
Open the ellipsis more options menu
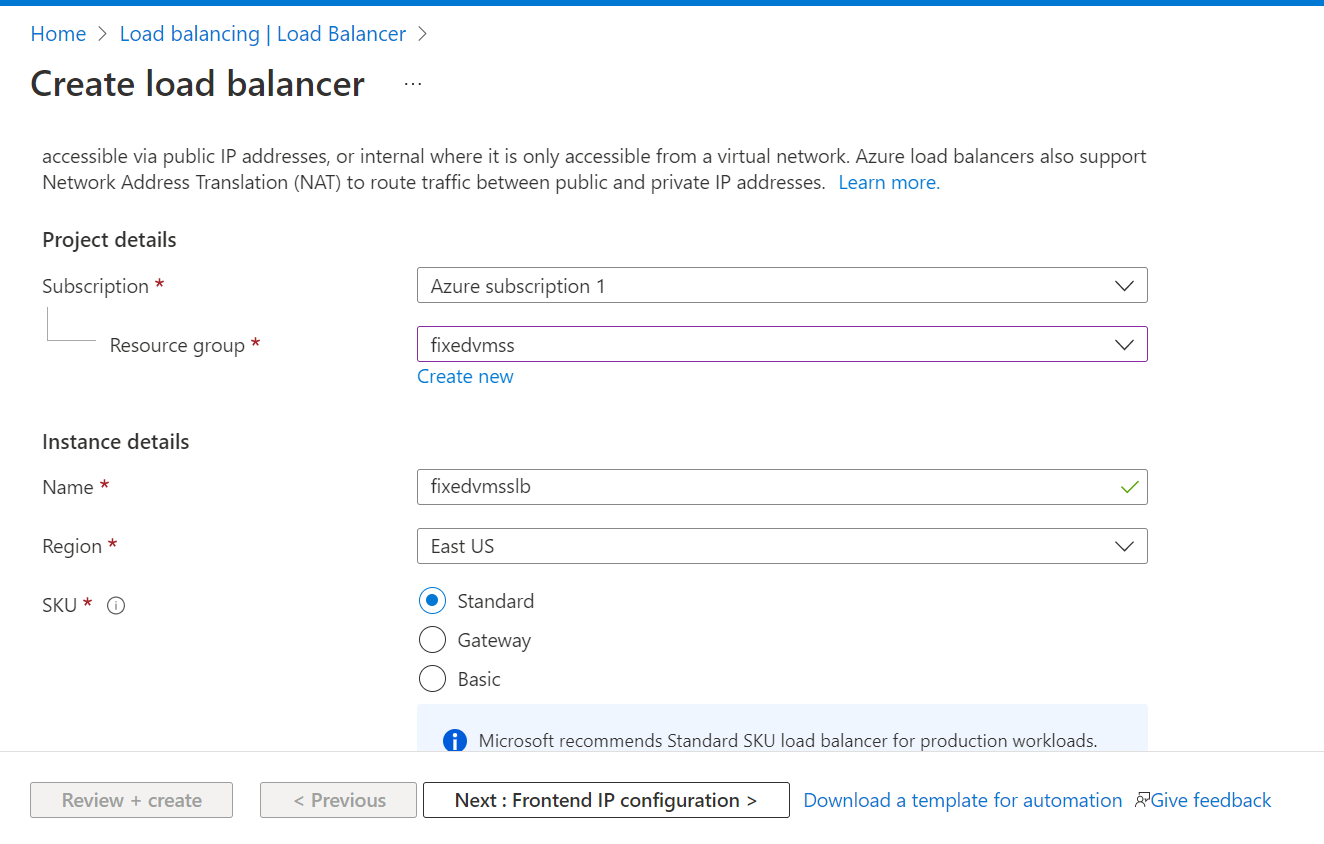point(413,84)
